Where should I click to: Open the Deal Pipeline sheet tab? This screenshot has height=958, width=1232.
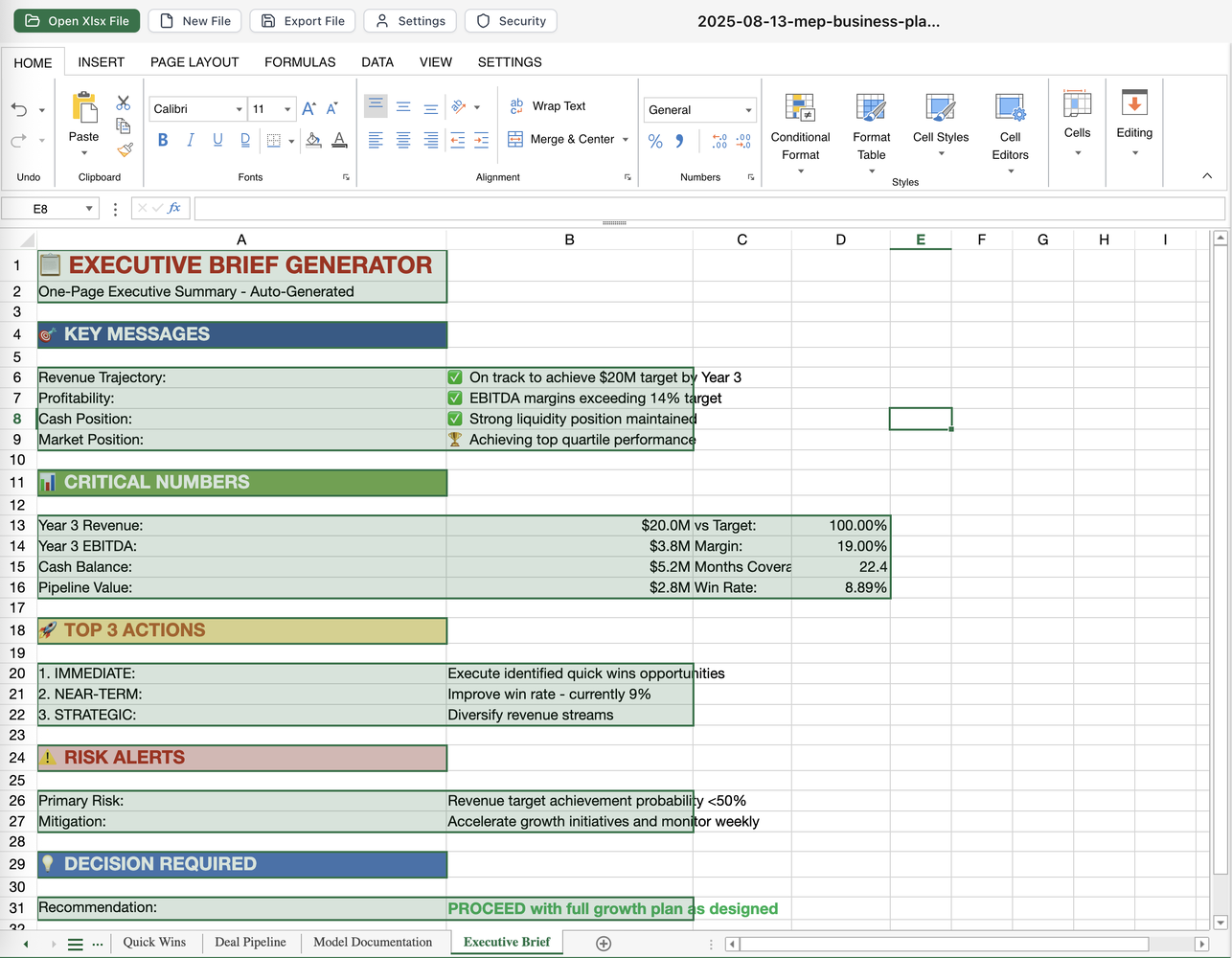point(250,943)
